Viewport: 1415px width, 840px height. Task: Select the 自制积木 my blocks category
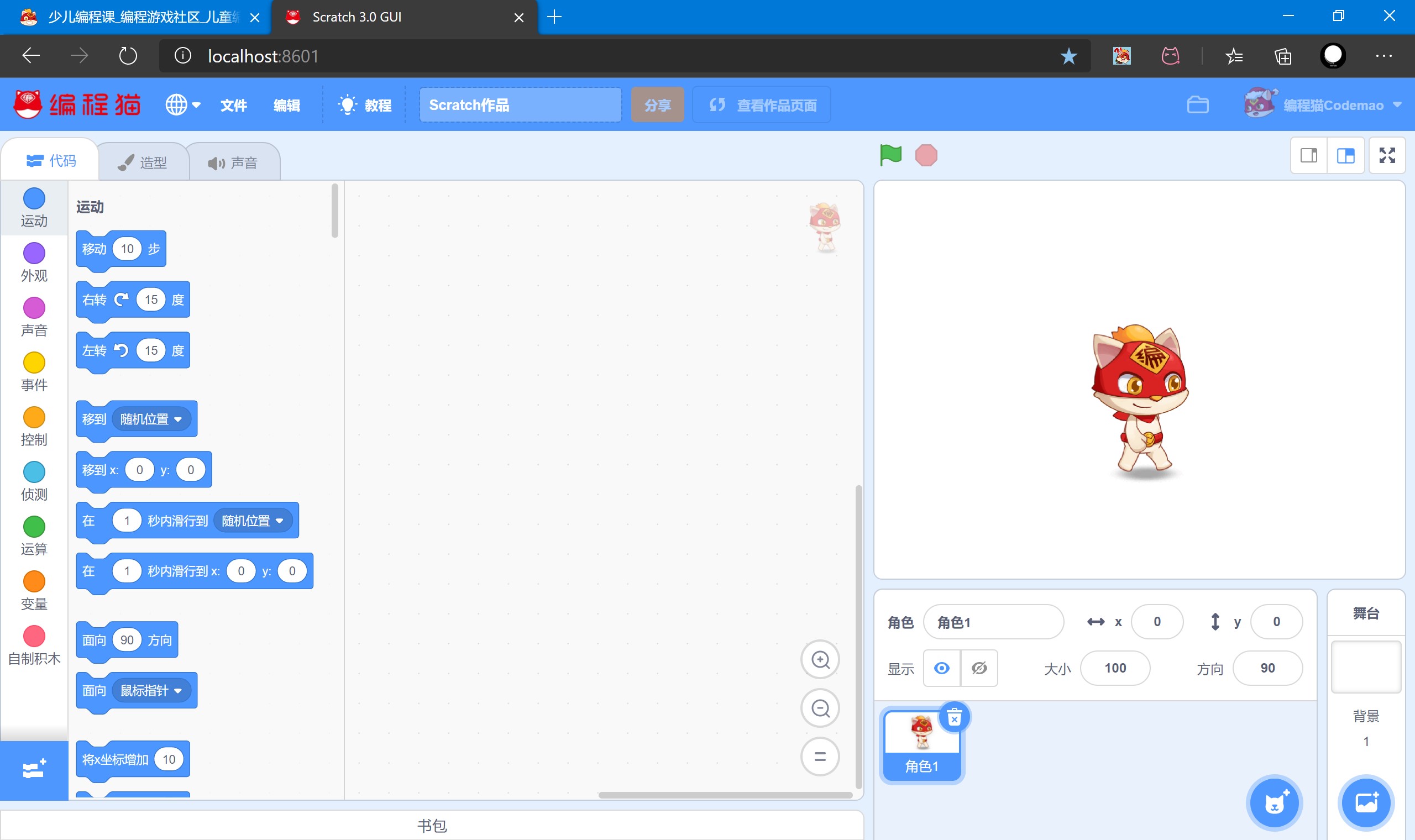[x=34, y=646]
